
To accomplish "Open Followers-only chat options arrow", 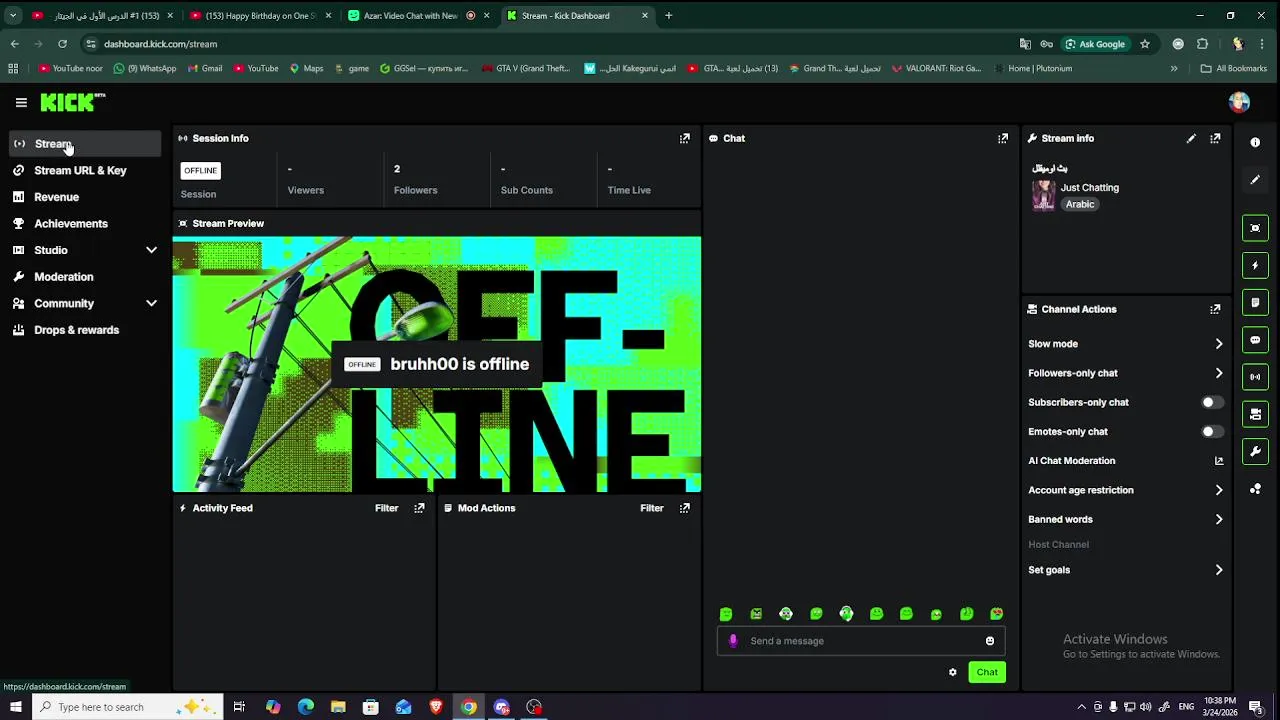I will point(1218,373).
